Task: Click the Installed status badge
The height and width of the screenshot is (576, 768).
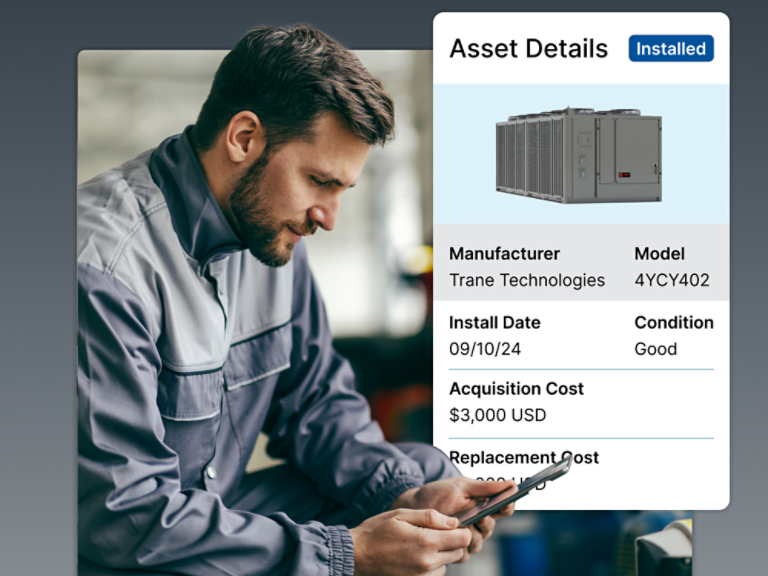Action: click(x=671, y=48)
